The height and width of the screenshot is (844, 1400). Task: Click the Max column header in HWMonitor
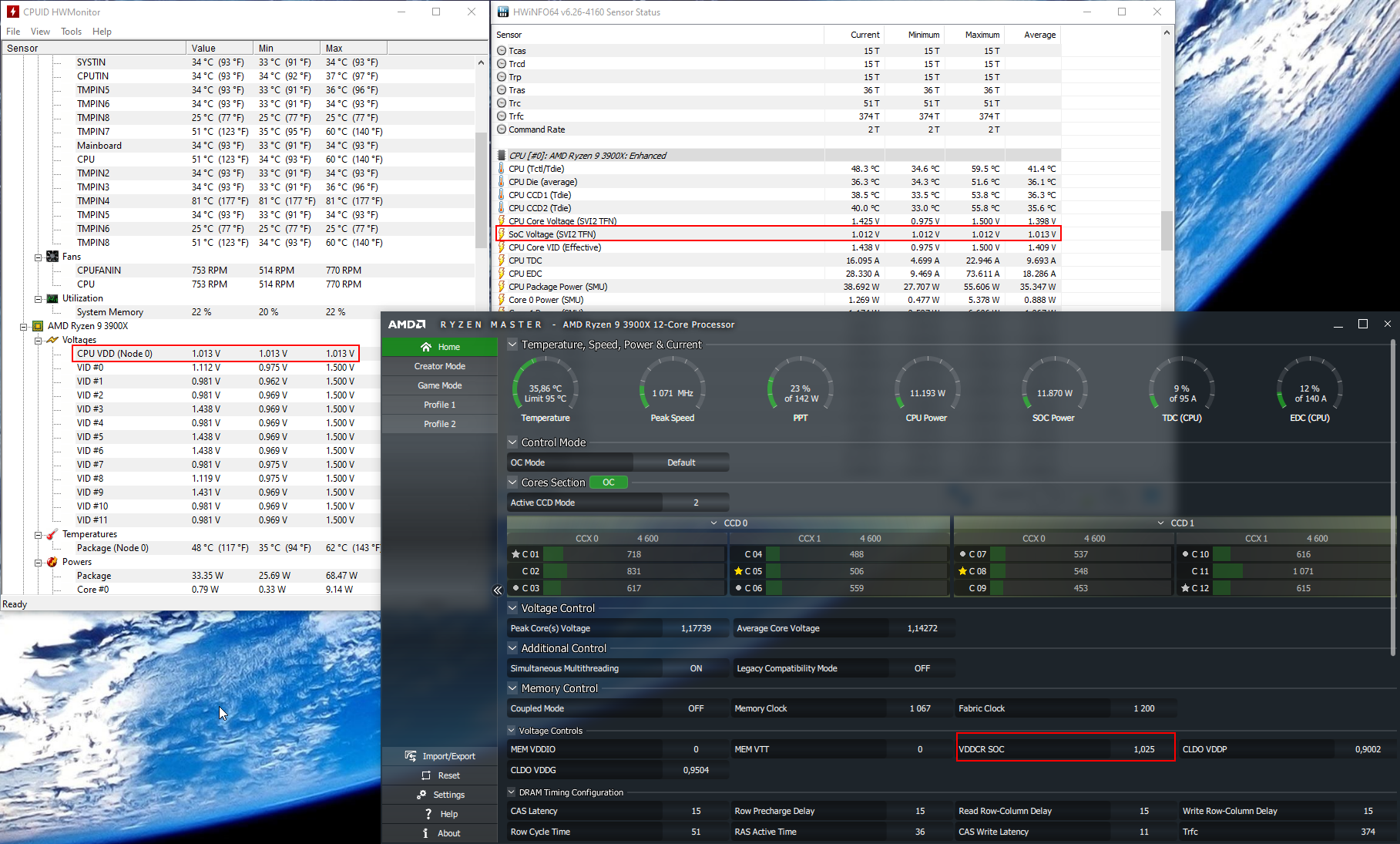tap(353, 48)
